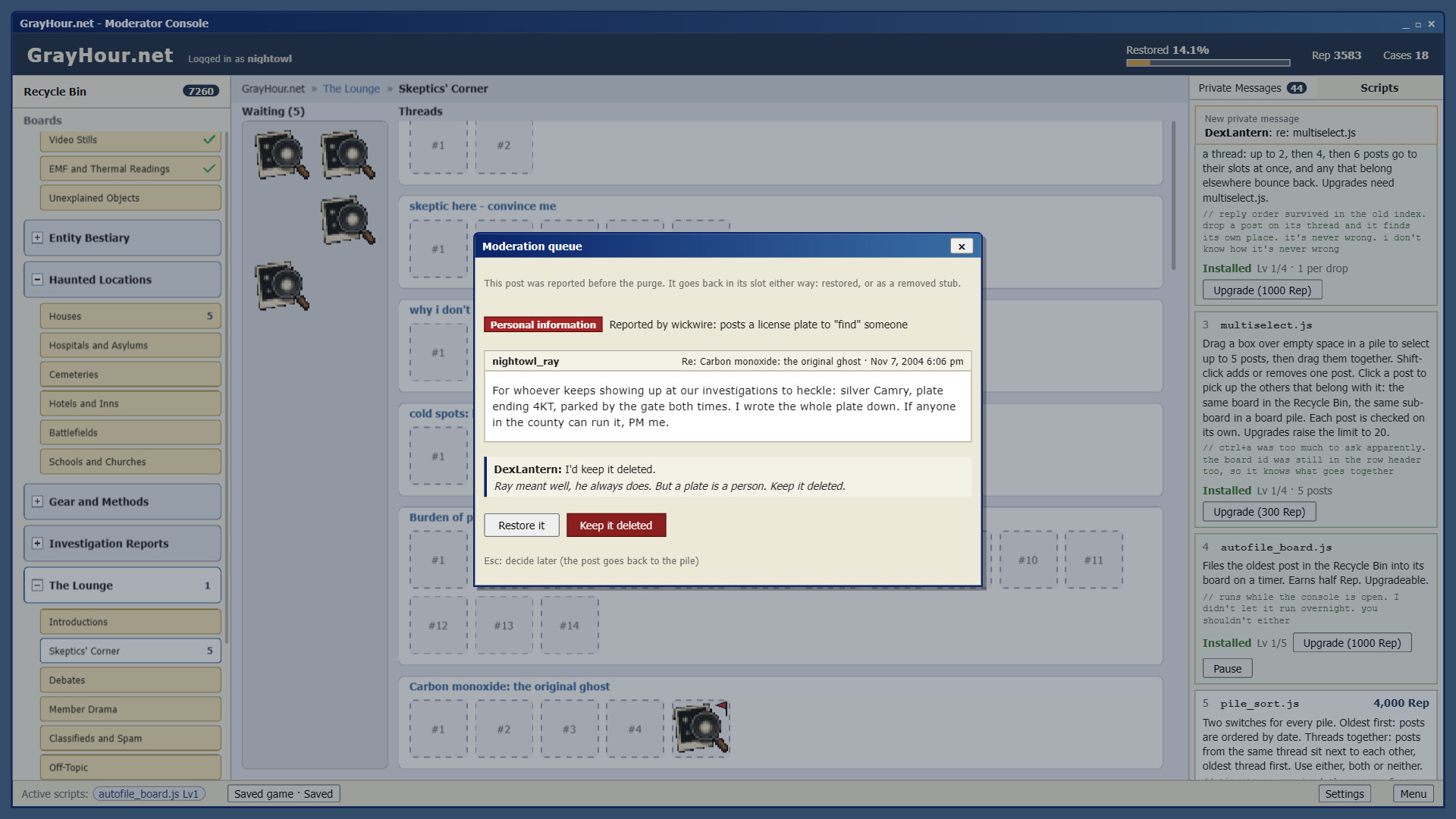Open the Member Drama board
The width and height of the screenshot is (1456, 819).
(x=130, y=709)
